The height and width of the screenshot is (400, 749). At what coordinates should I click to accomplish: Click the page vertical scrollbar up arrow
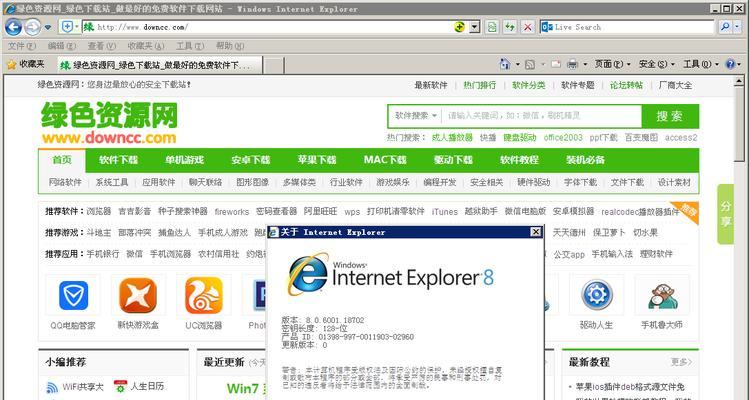tap(739, 82)
